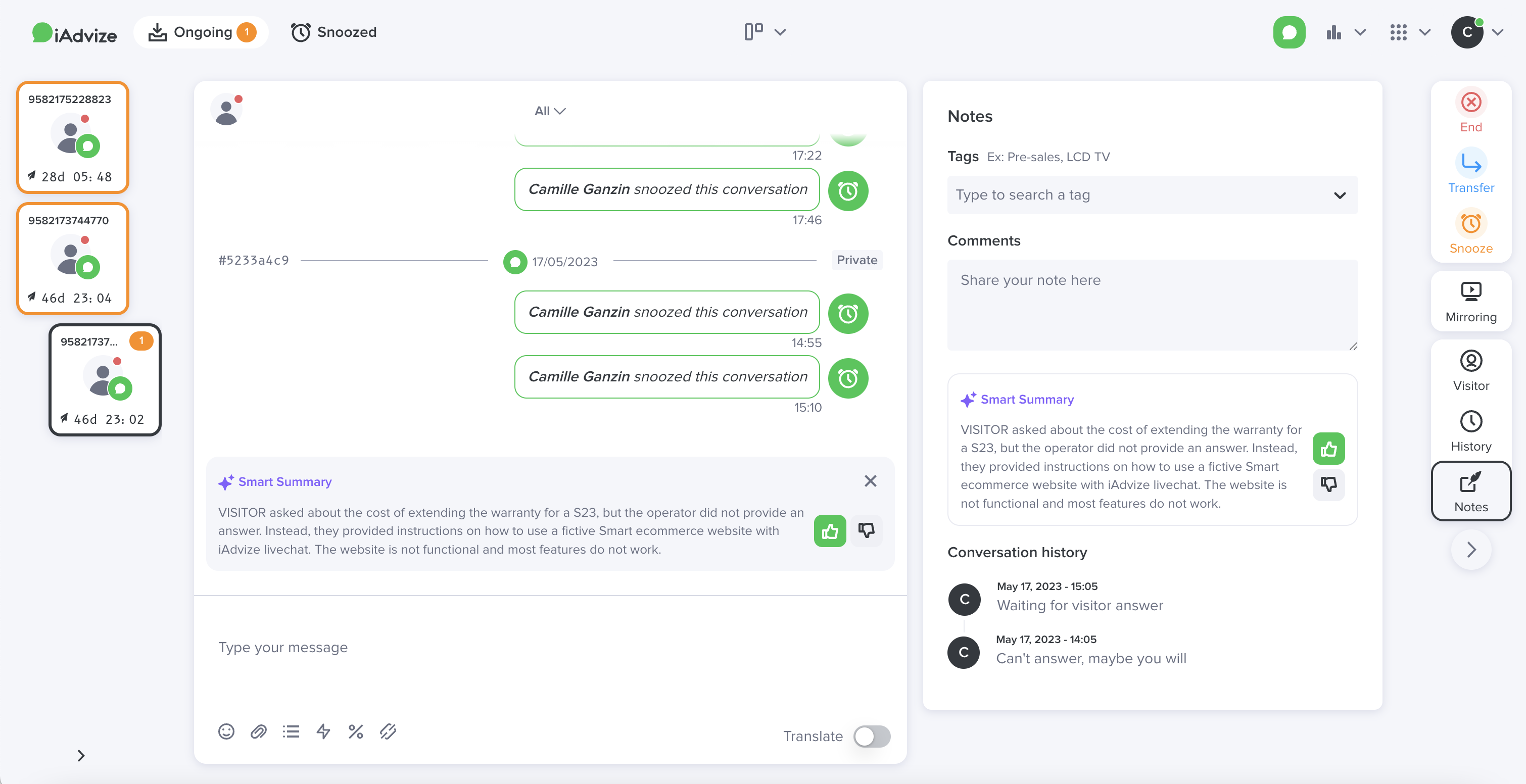Thumbs down the chat Smart Summary
1526x784 pixels.
point(867,530)
